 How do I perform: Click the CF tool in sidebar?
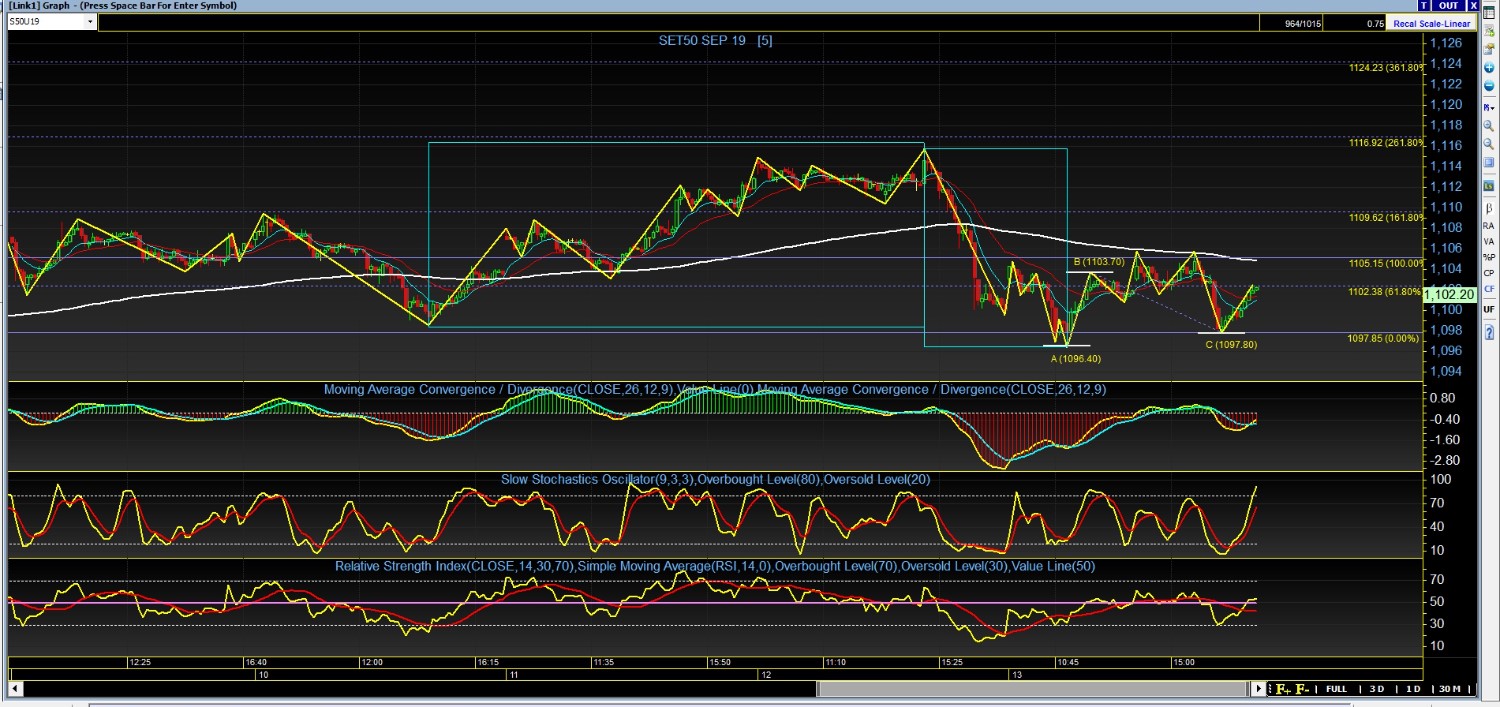coord(1489,289)
